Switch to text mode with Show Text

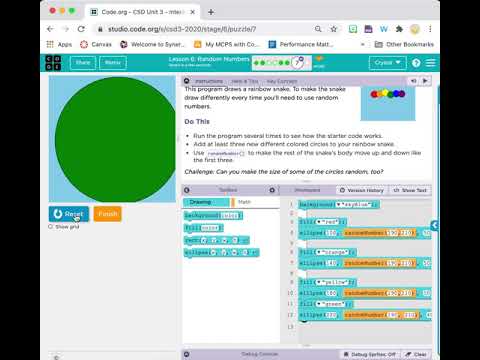410,190
